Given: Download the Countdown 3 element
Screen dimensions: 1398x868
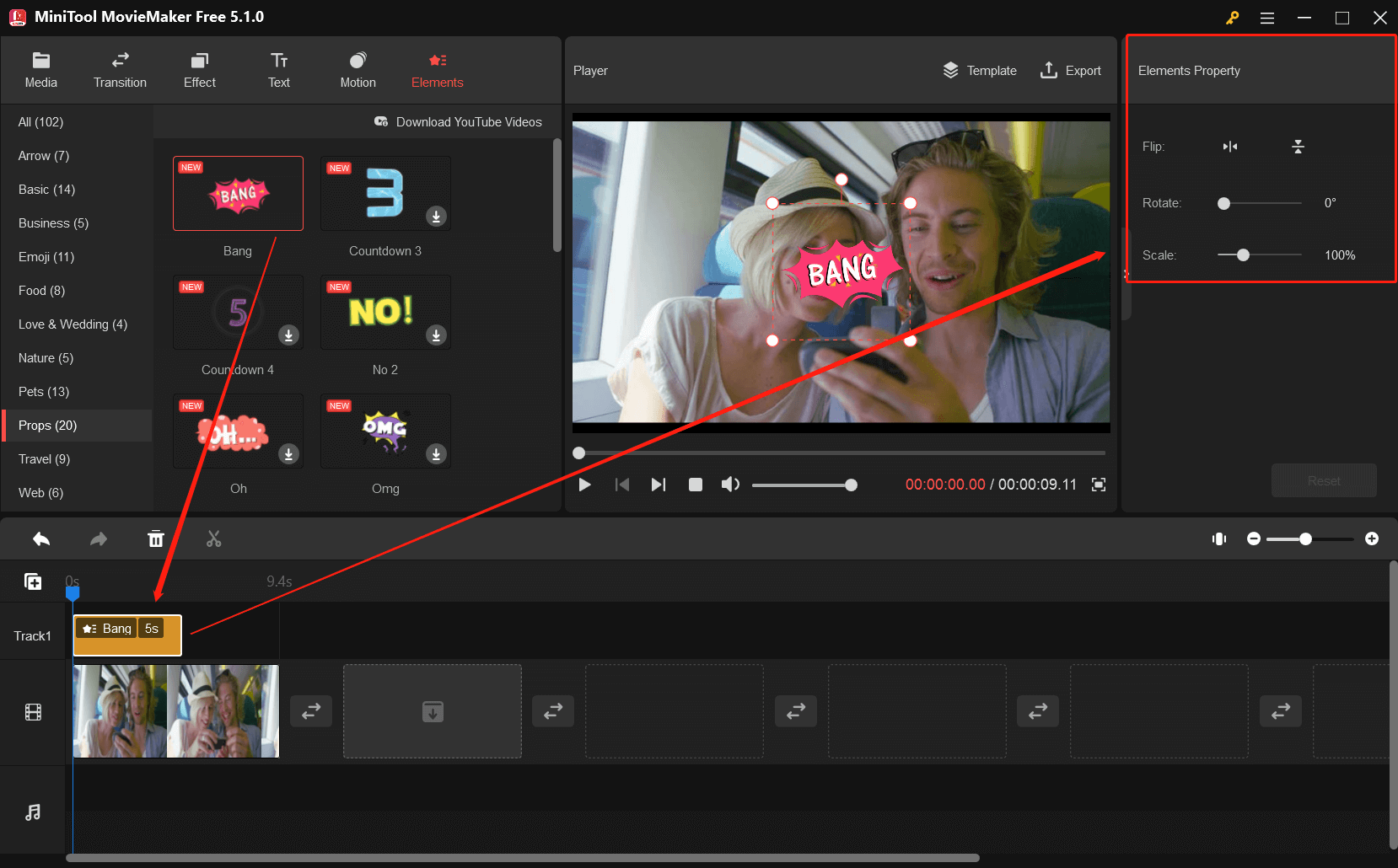Looking at the screenshot, I should click(436, 217).
